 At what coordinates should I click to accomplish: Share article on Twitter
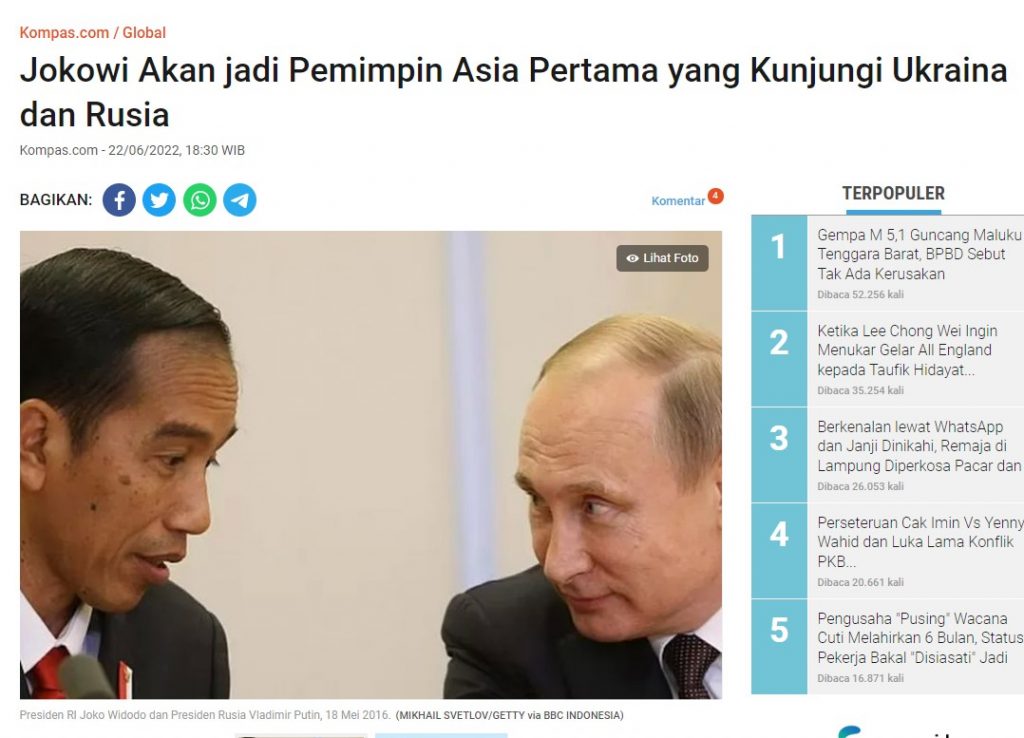point(159,200)
